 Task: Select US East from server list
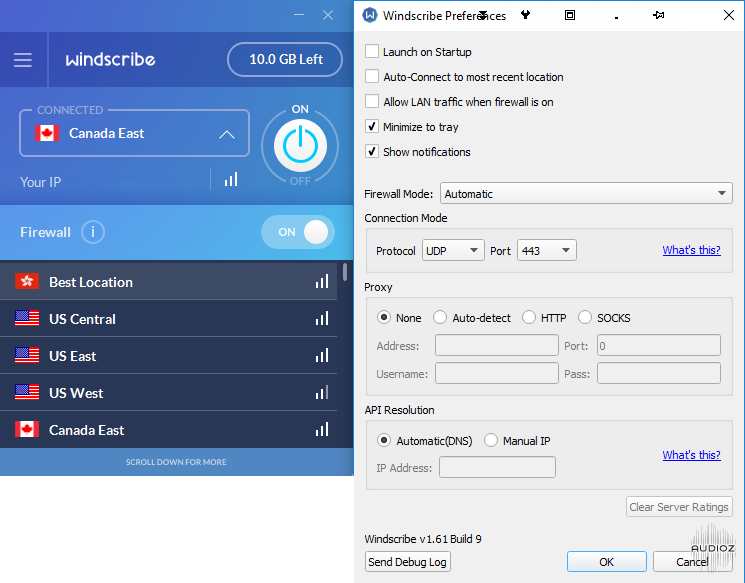tap(169, 355)
